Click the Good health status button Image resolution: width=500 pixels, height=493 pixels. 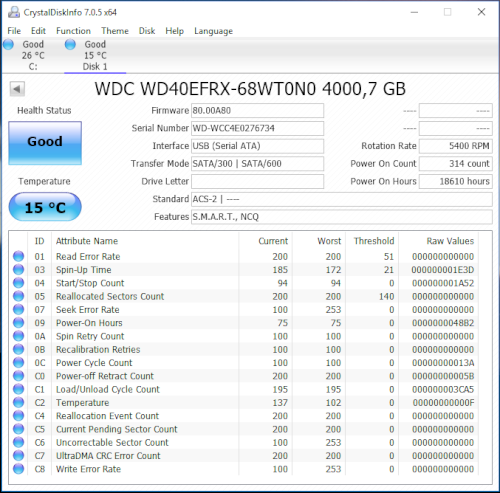coord(45,143)
